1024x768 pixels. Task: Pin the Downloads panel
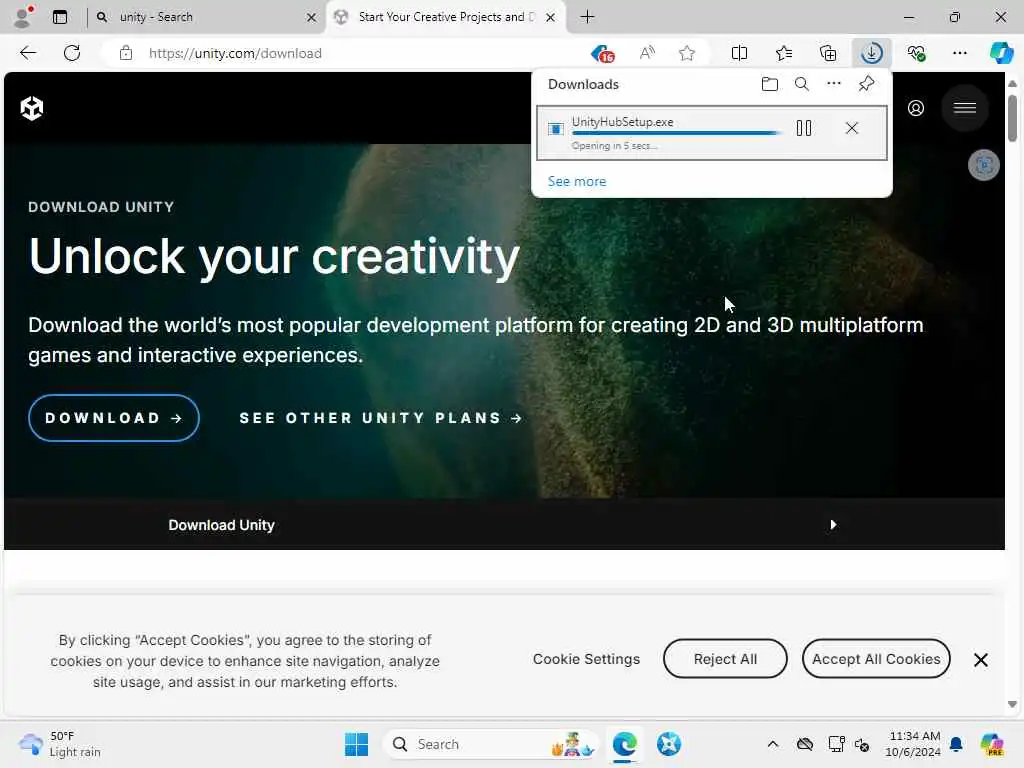click(x=867, y=84)
